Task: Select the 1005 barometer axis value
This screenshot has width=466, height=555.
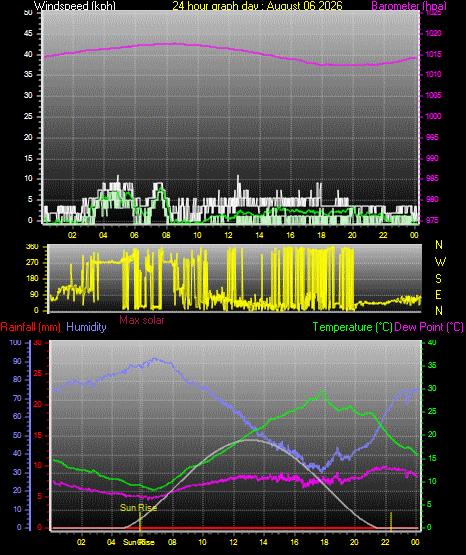Action: coord(433,95)
